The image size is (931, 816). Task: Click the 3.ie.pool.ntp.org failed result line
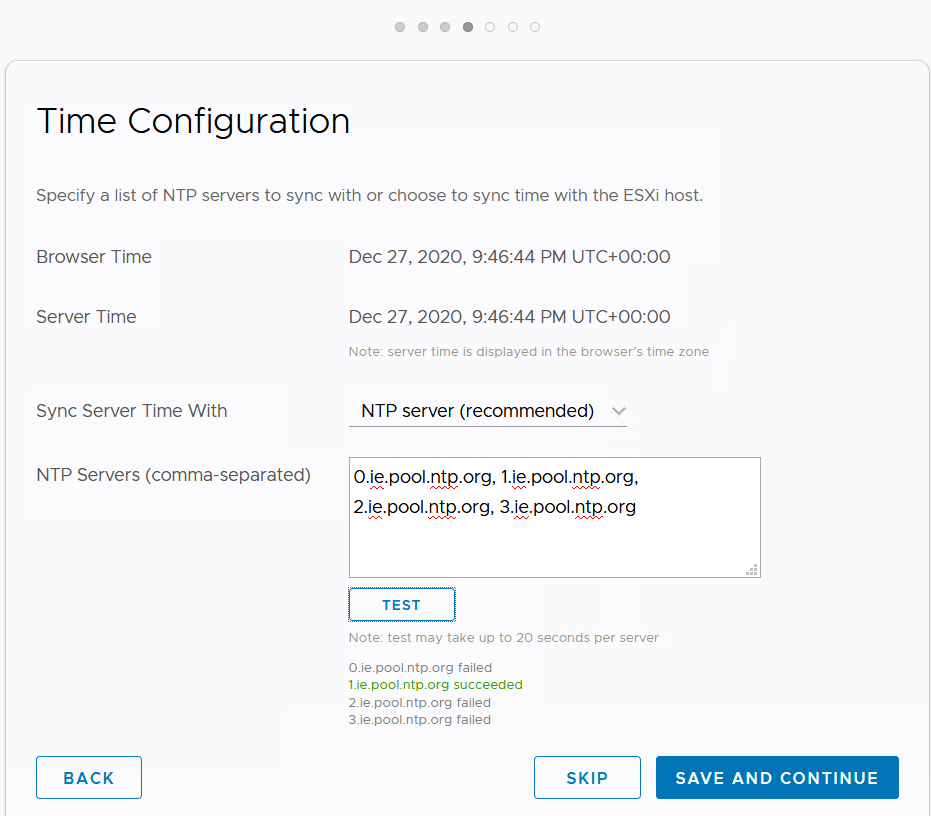pos(420,720)
